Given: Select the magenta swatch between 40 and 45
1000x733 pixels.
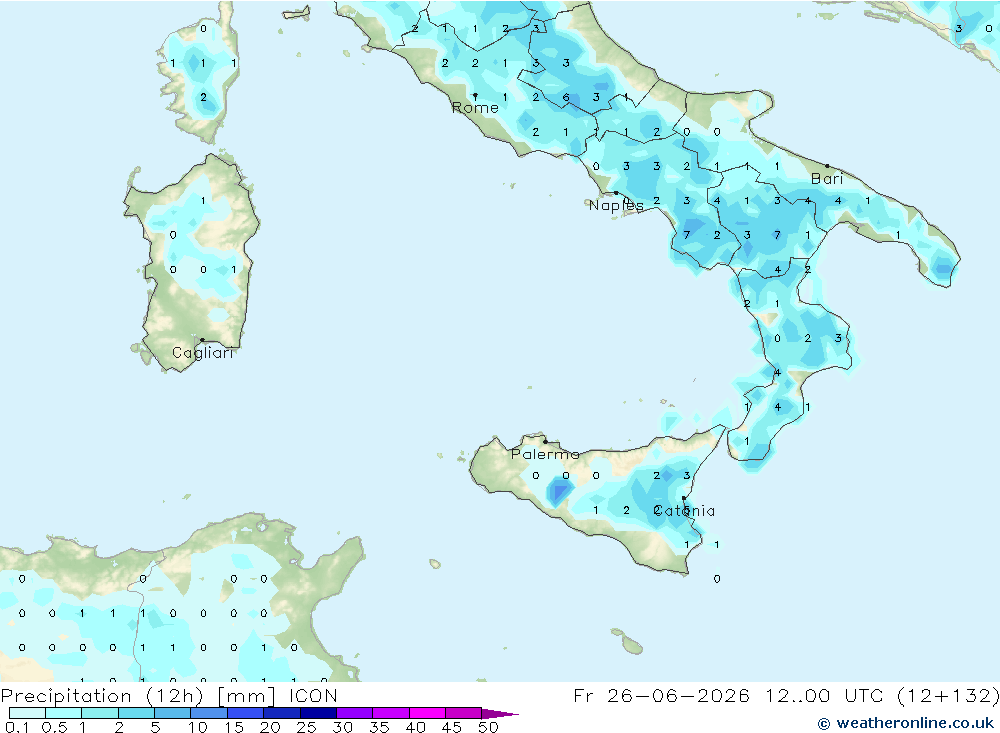Looking at the screenshot, I should pos(427,713).
